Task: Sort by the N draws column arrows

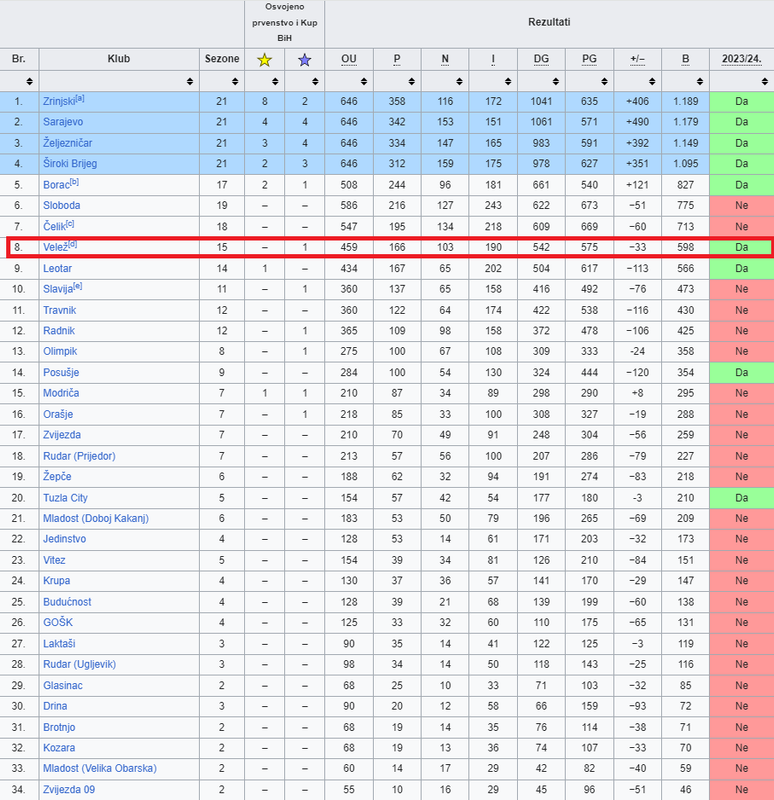Action: point(460,82)
